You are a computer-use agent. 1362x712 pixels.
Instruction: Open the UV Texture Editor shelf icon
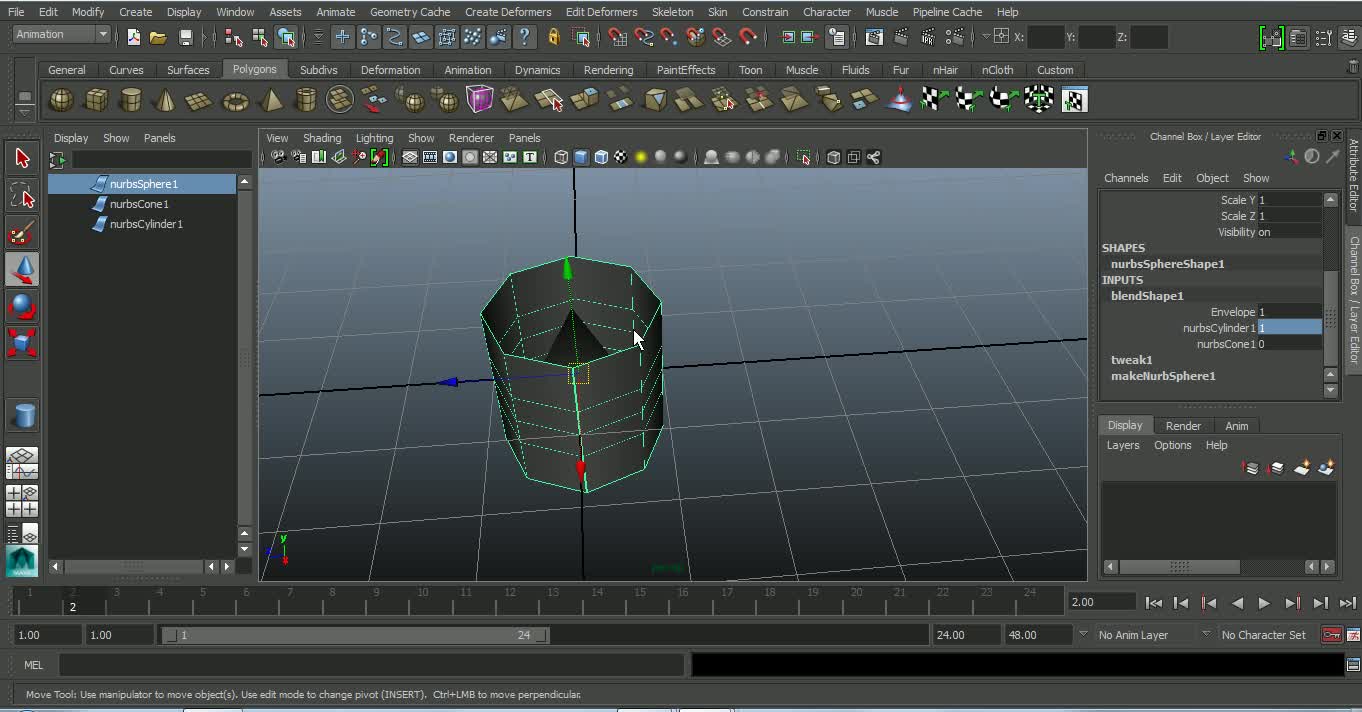tap(1074, 100)
